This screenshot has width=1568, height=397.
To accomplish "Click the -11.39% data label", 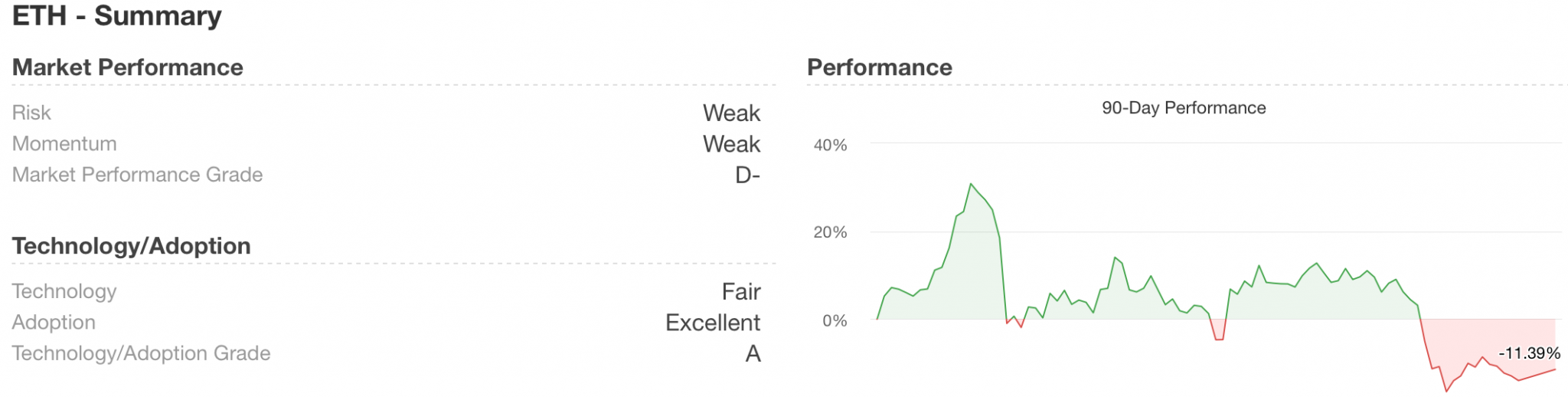I will pyautogui.click(x=1529, y=353).
